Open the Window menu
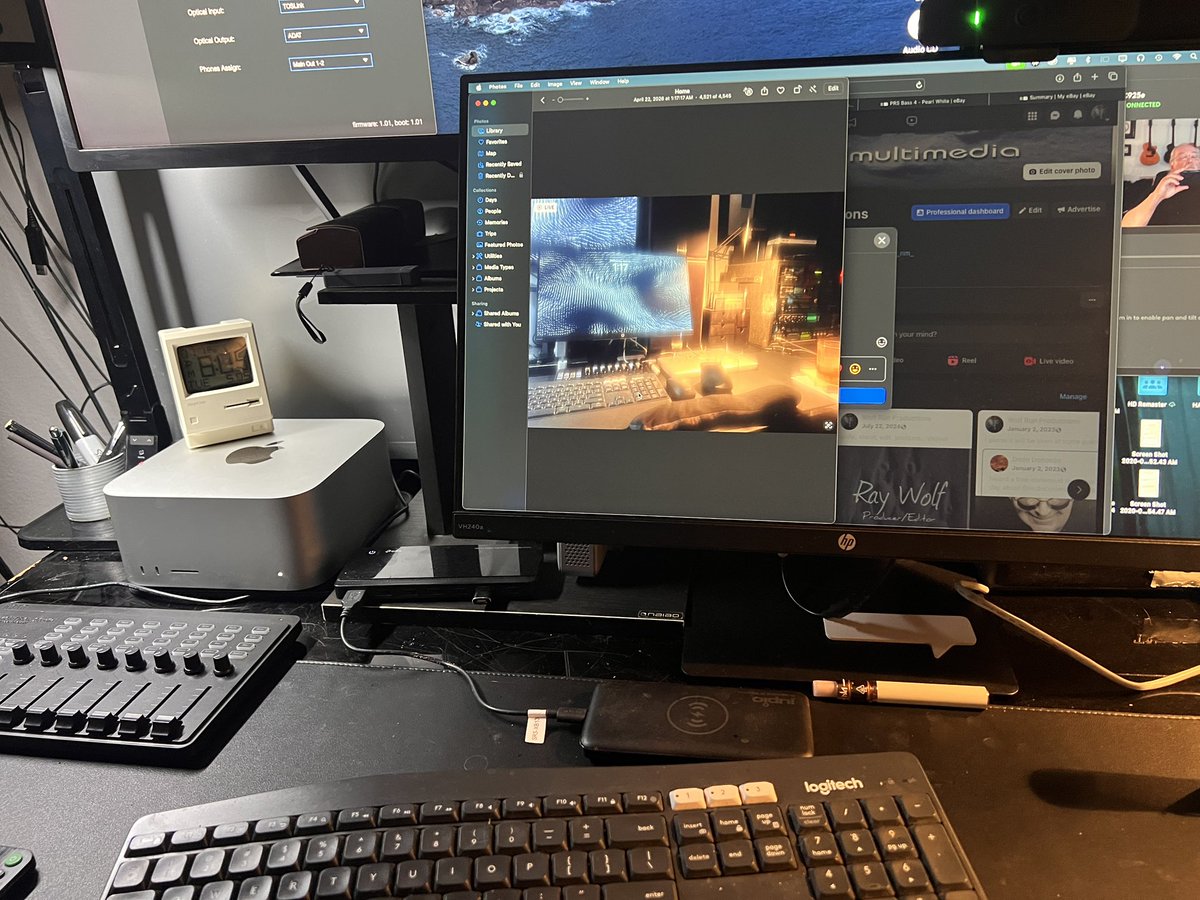This screenshot has height=900, width=1200. click(599, 82)
